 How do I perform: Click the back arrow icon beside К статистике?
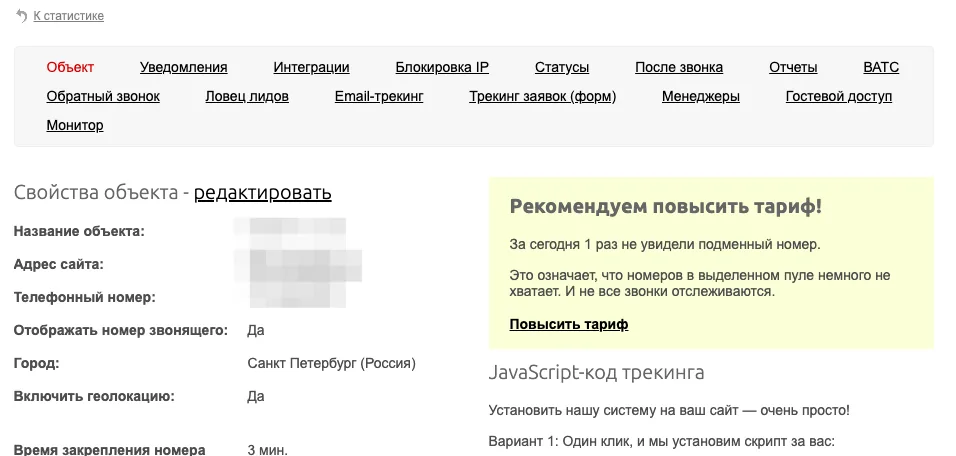tap(21, 16)
